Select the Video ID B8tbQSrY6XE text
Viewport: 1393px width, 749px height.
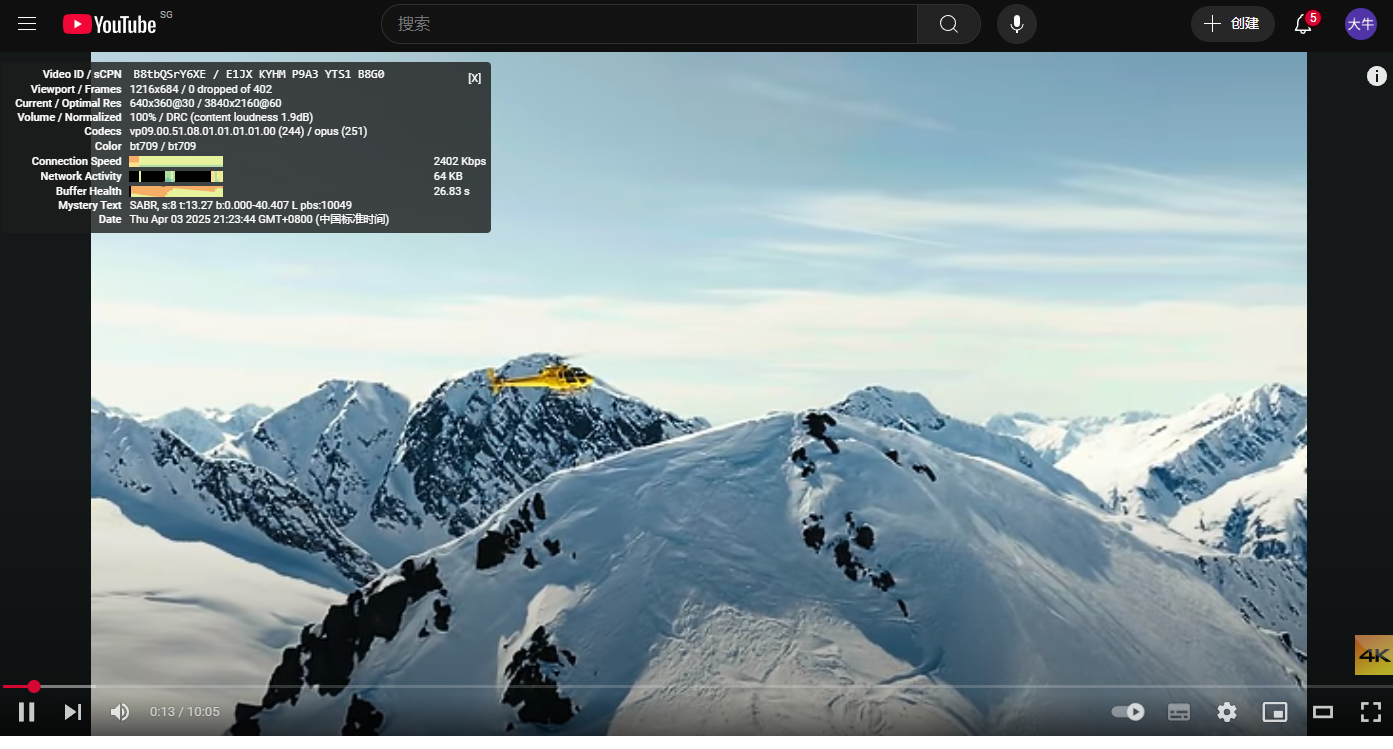point(169,74)
